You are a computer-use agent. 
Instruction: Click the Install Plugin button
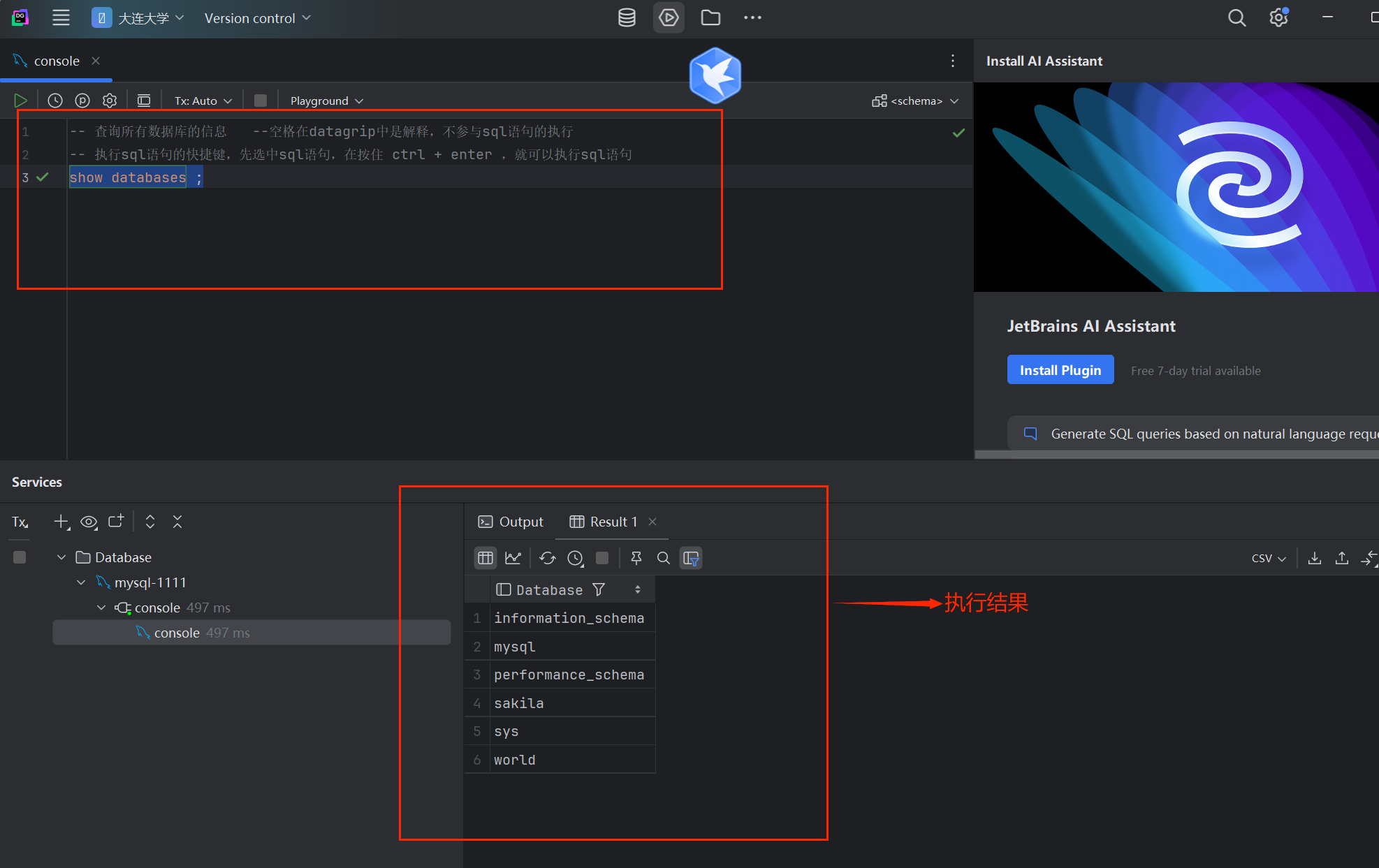click(x=1060, y=370)
